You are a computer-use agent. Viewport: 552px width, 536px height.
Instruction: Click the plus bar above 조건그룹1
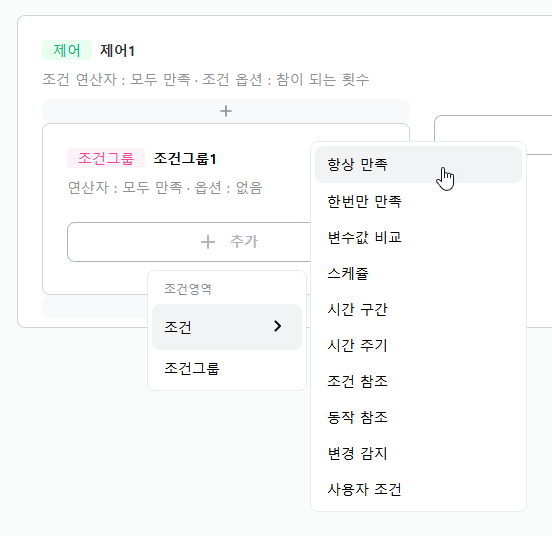point(226,111)
